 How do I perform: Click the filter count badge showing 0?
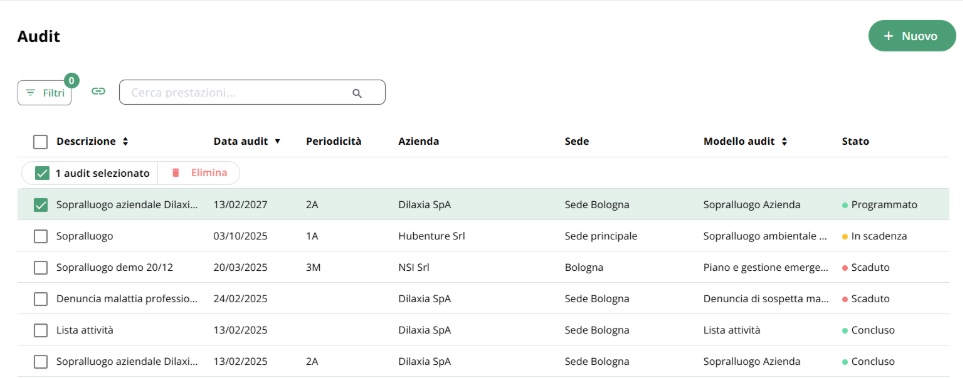72,81
